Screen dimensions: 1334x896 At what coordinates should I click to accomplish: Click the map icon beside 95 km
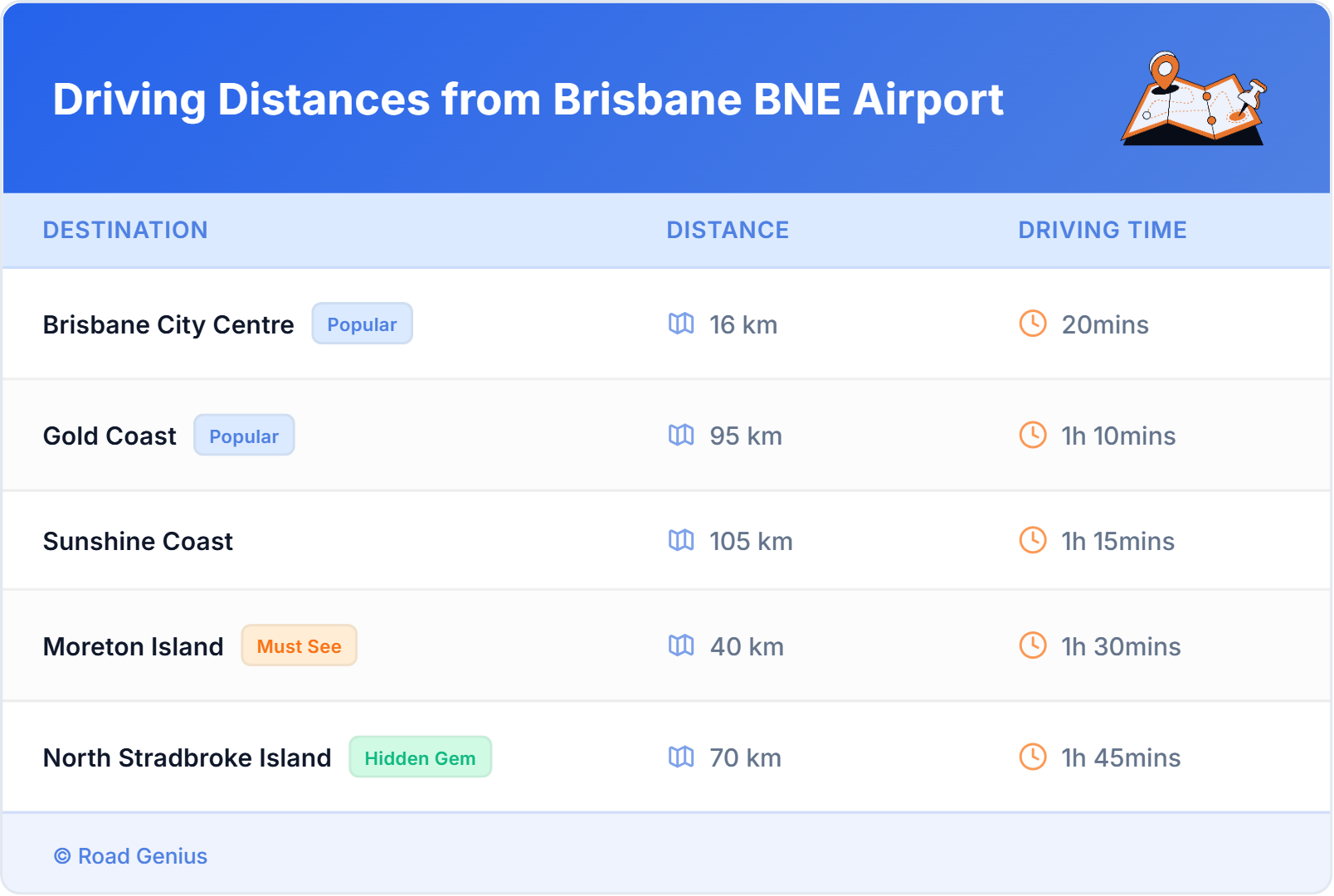coord(681,435)
